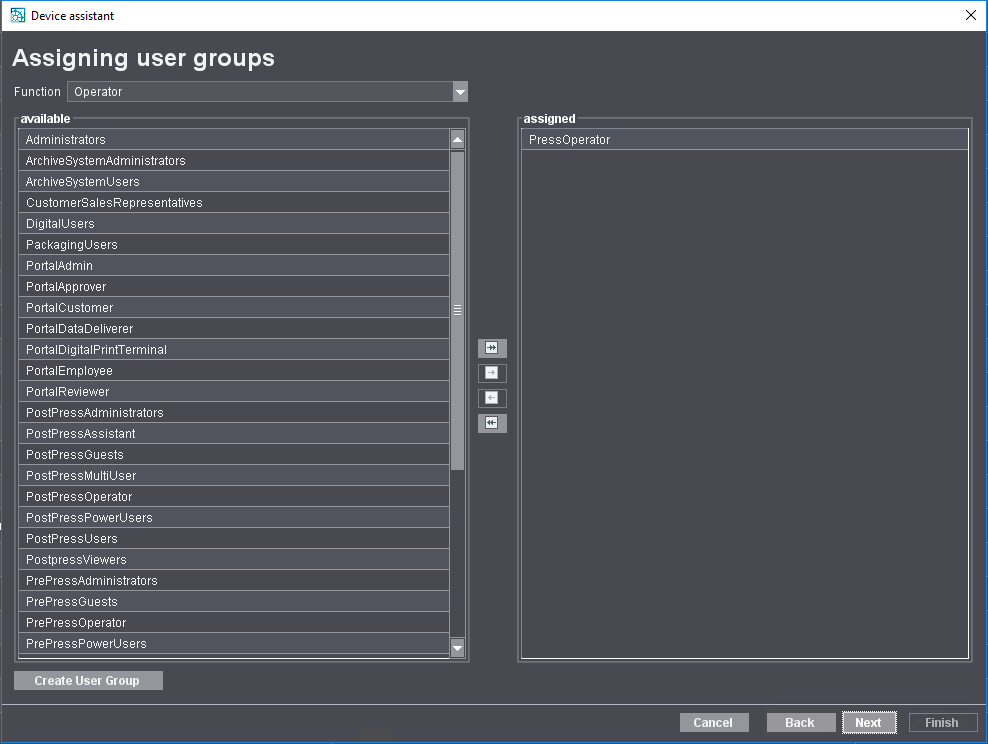Click the scrollbar up arrow icon

(x=457, y=138)
